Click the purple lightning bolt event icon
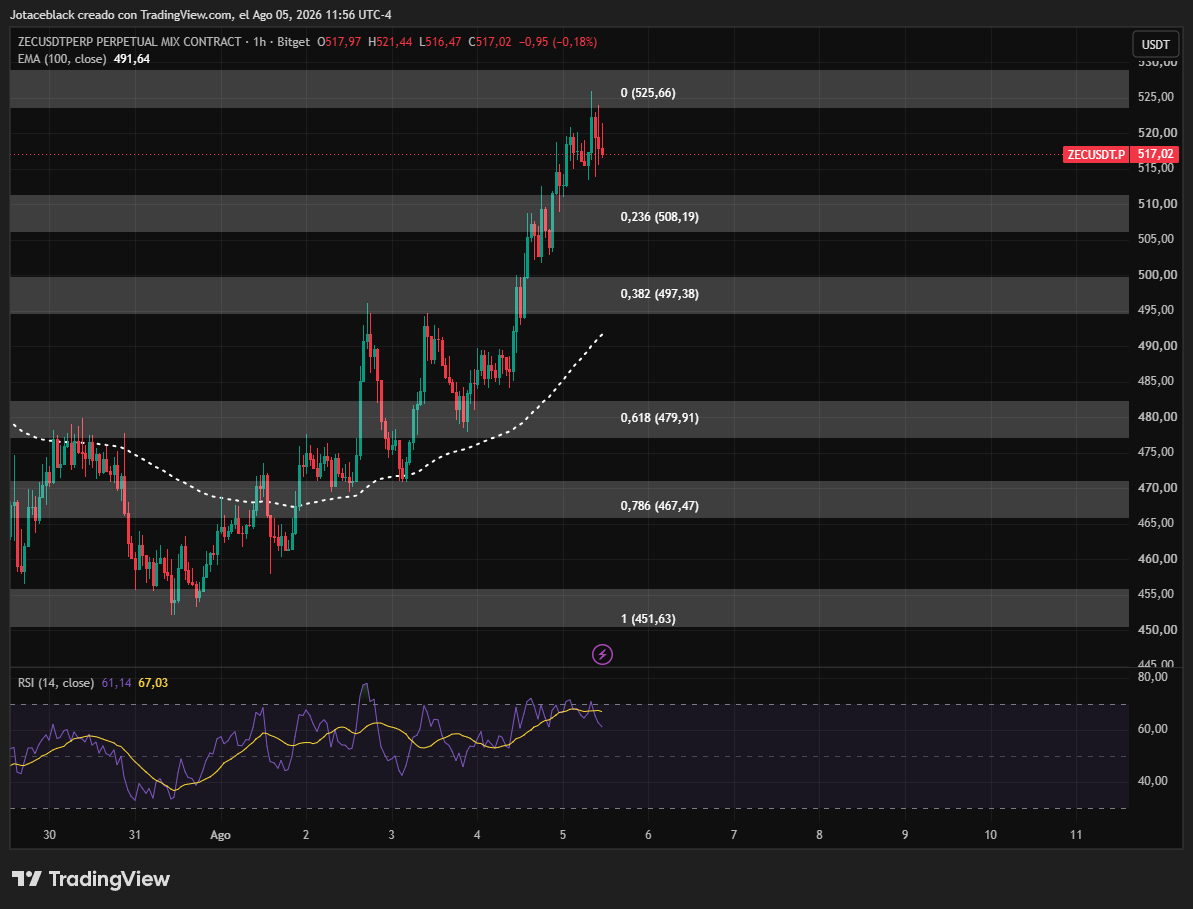The width and height of the screenshot is (1193, 909). [x=602, y=654]
